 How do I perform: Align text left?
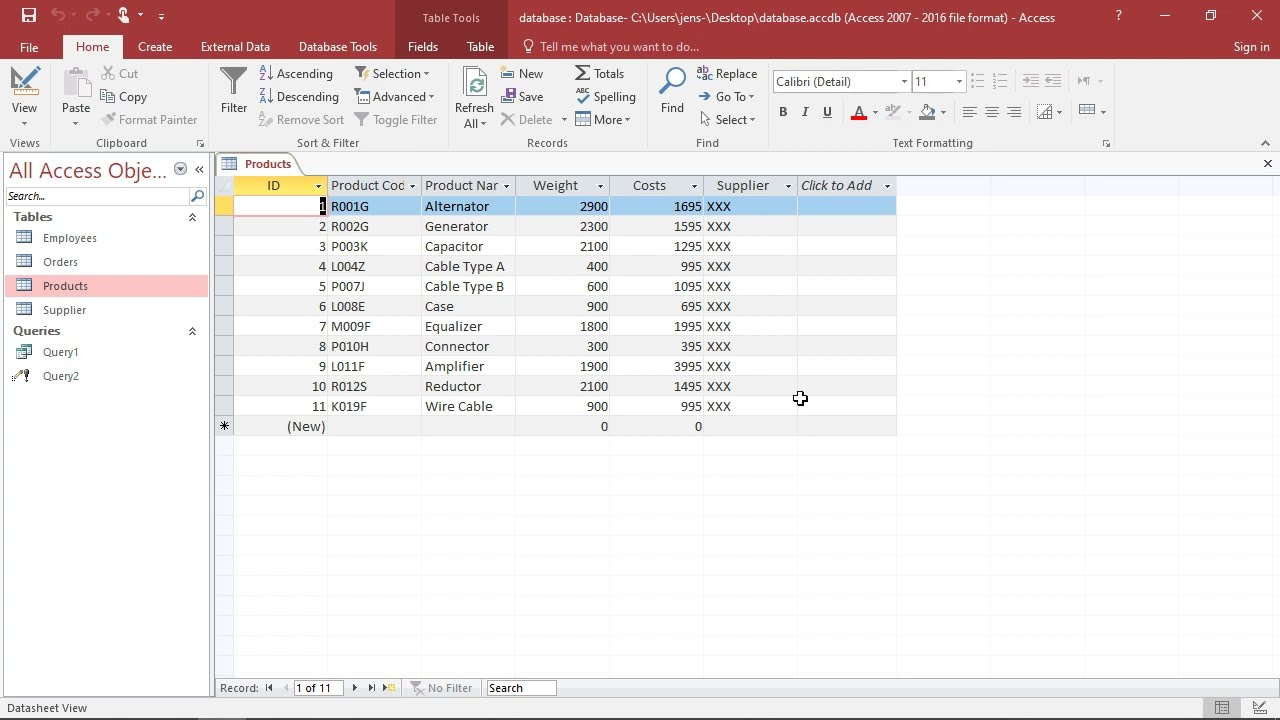pos(969,111)
